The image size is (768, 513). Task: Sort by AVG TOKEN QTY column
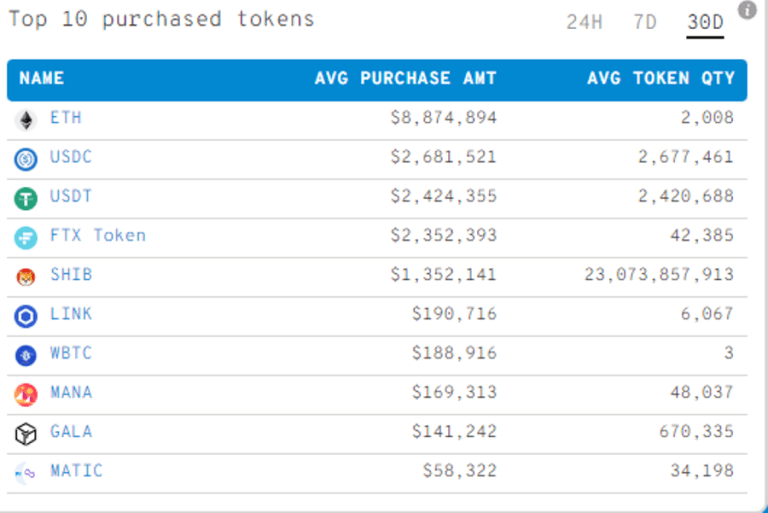(662, 78)
